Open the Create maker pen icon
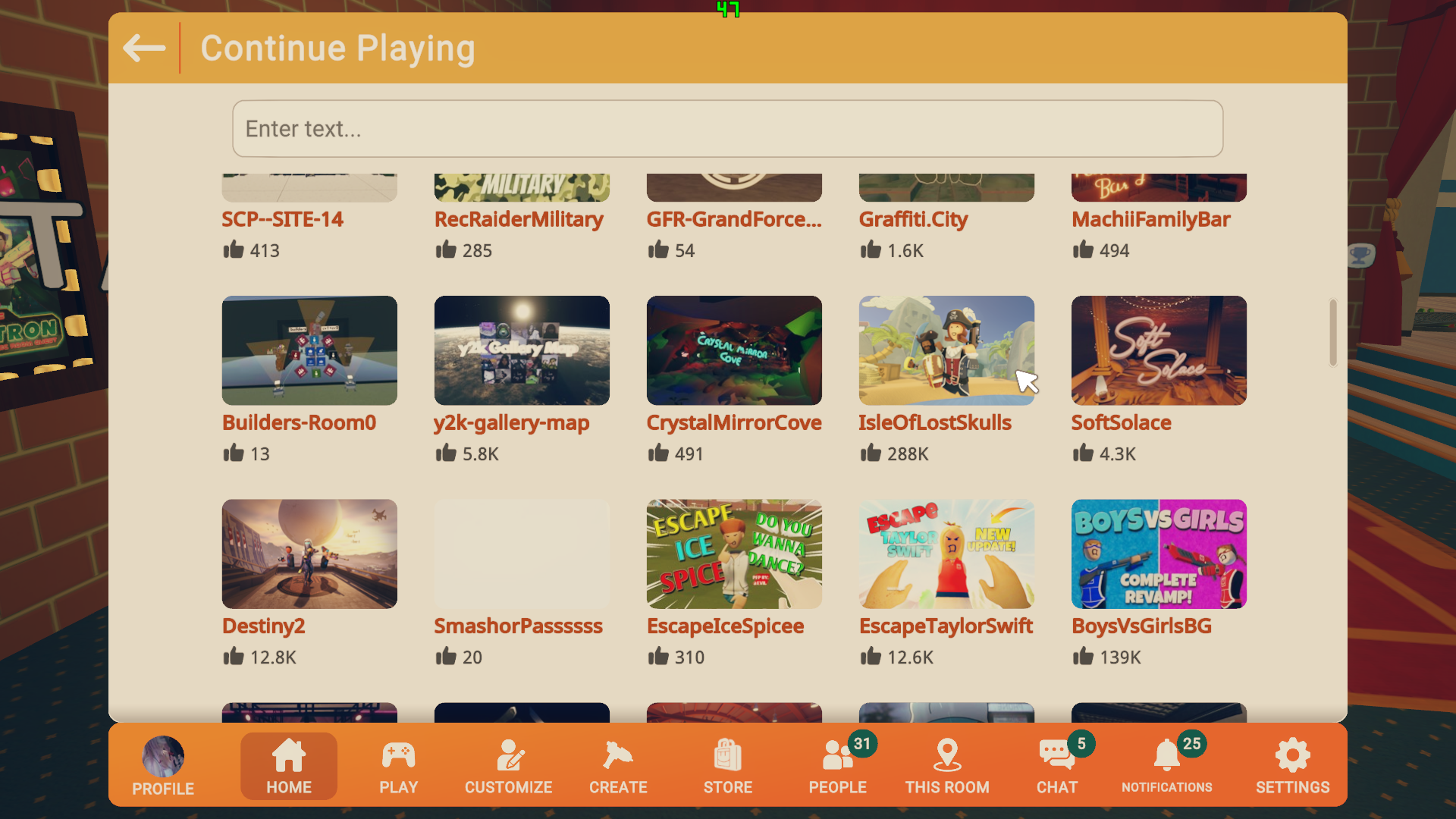 (618, 756)
